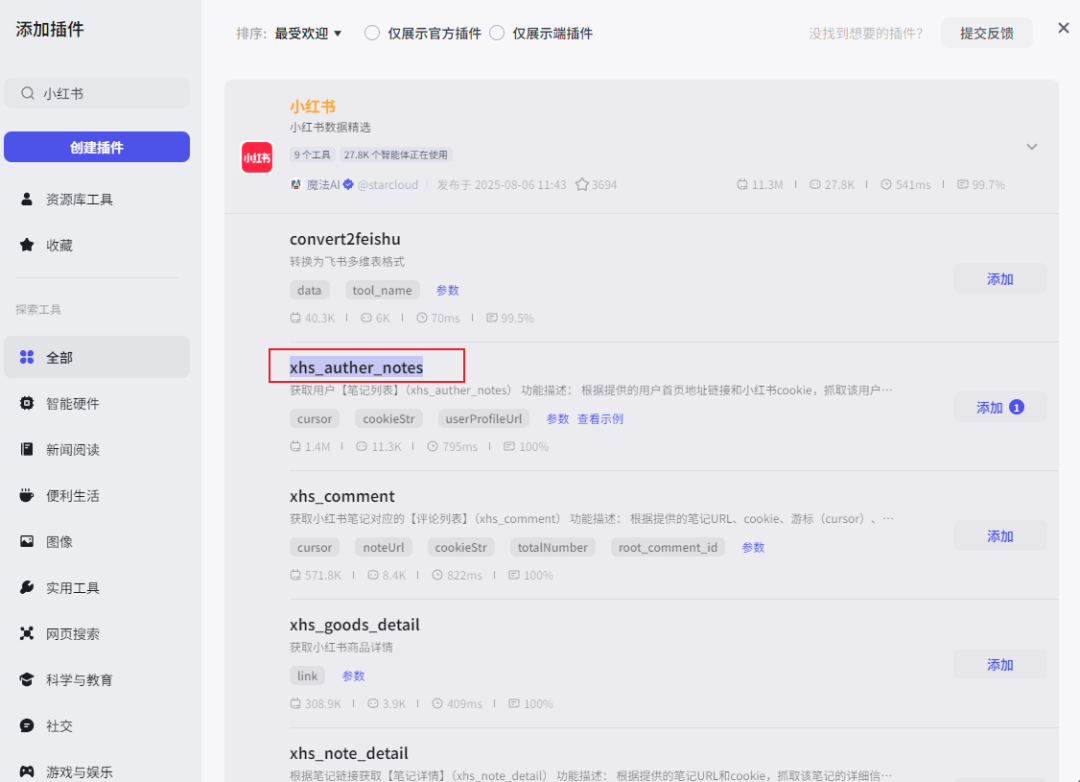Click the userProfileUrl parameter tag
The height and width of the screenshot is (782, 1080).
(x=484, y=418)
